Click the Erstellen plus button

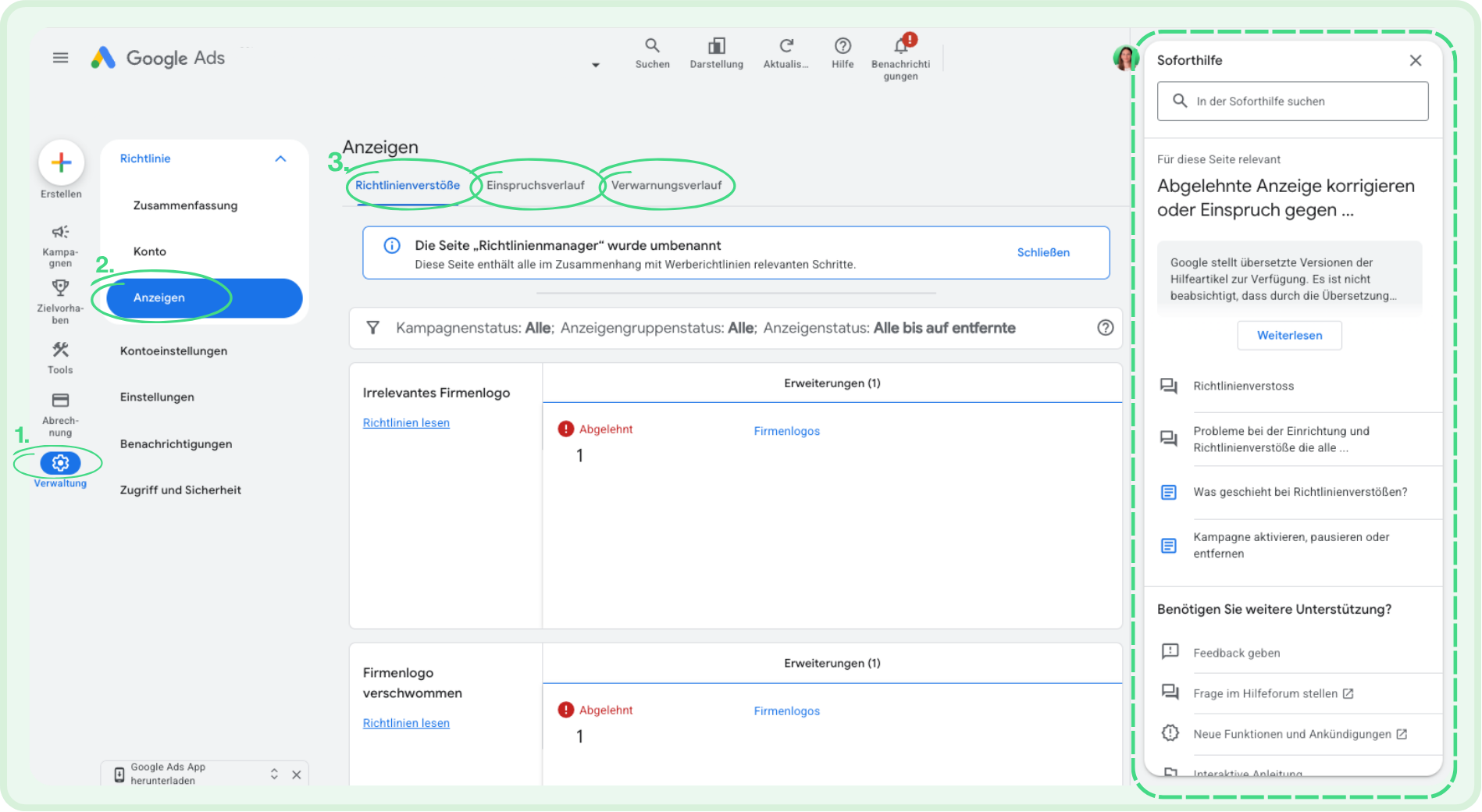click(x=61, y=162)
